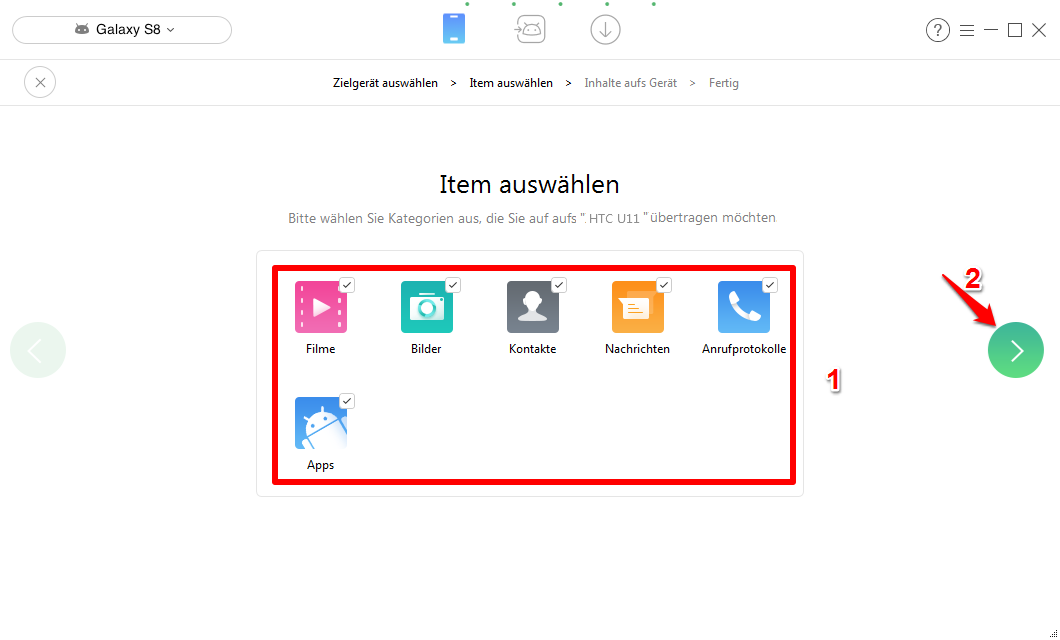Uncheck the Kontakte checkbox
The height and width of the screenshot is (640, 1060).
[x=558, y=284]
